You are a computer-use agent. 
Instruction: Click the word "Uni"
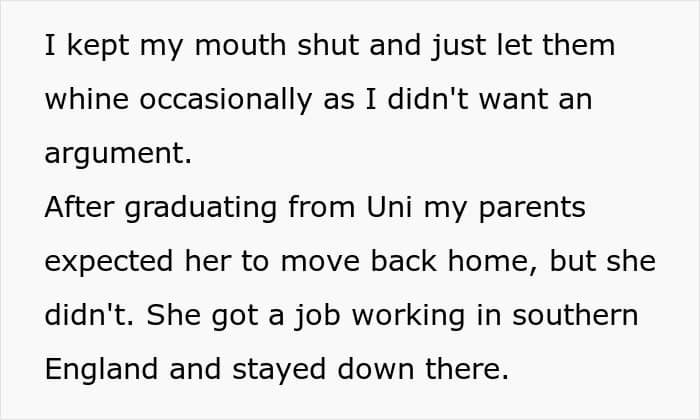click(389, 207)
